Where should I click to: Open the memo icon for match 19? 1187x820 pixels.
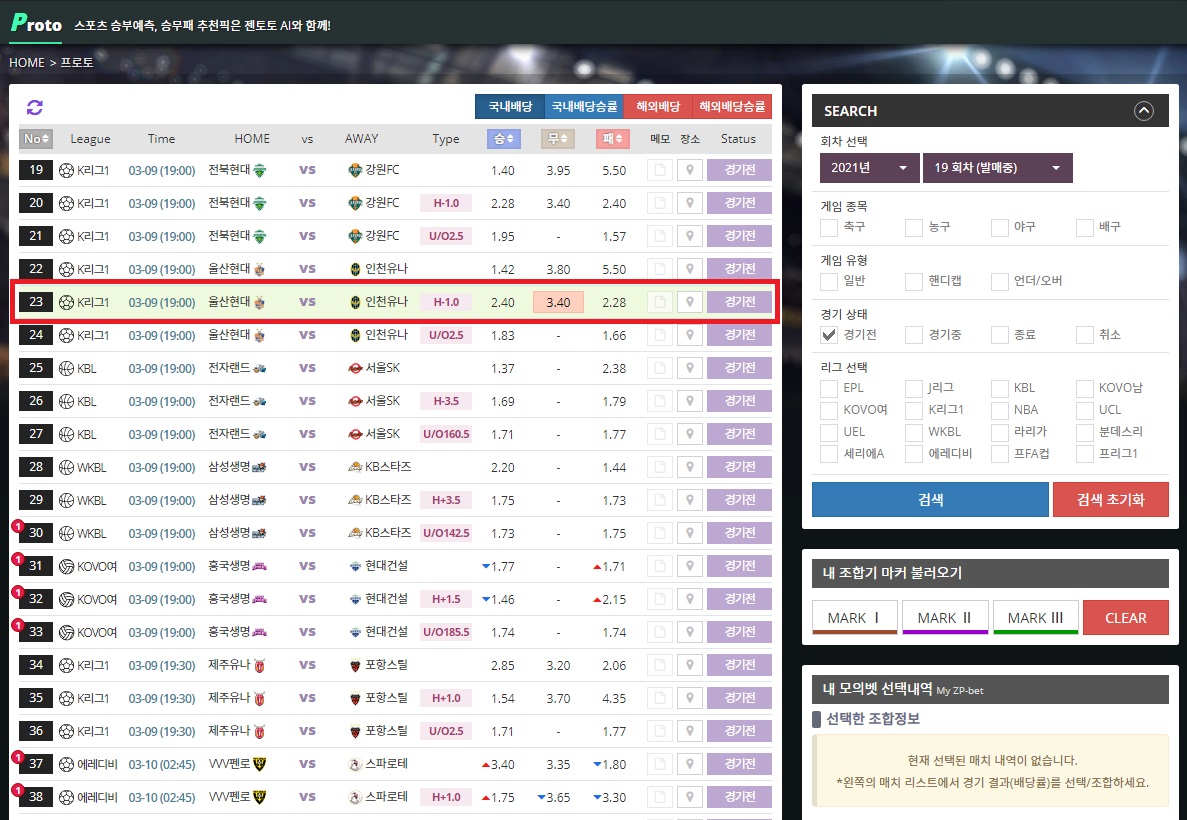pyautogui.click(x=659, y=171)
